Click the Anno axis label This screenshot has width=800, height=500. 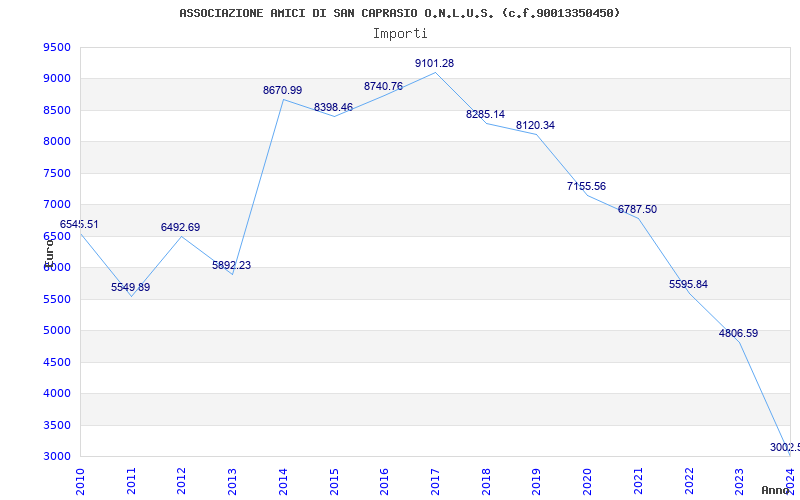776,490
